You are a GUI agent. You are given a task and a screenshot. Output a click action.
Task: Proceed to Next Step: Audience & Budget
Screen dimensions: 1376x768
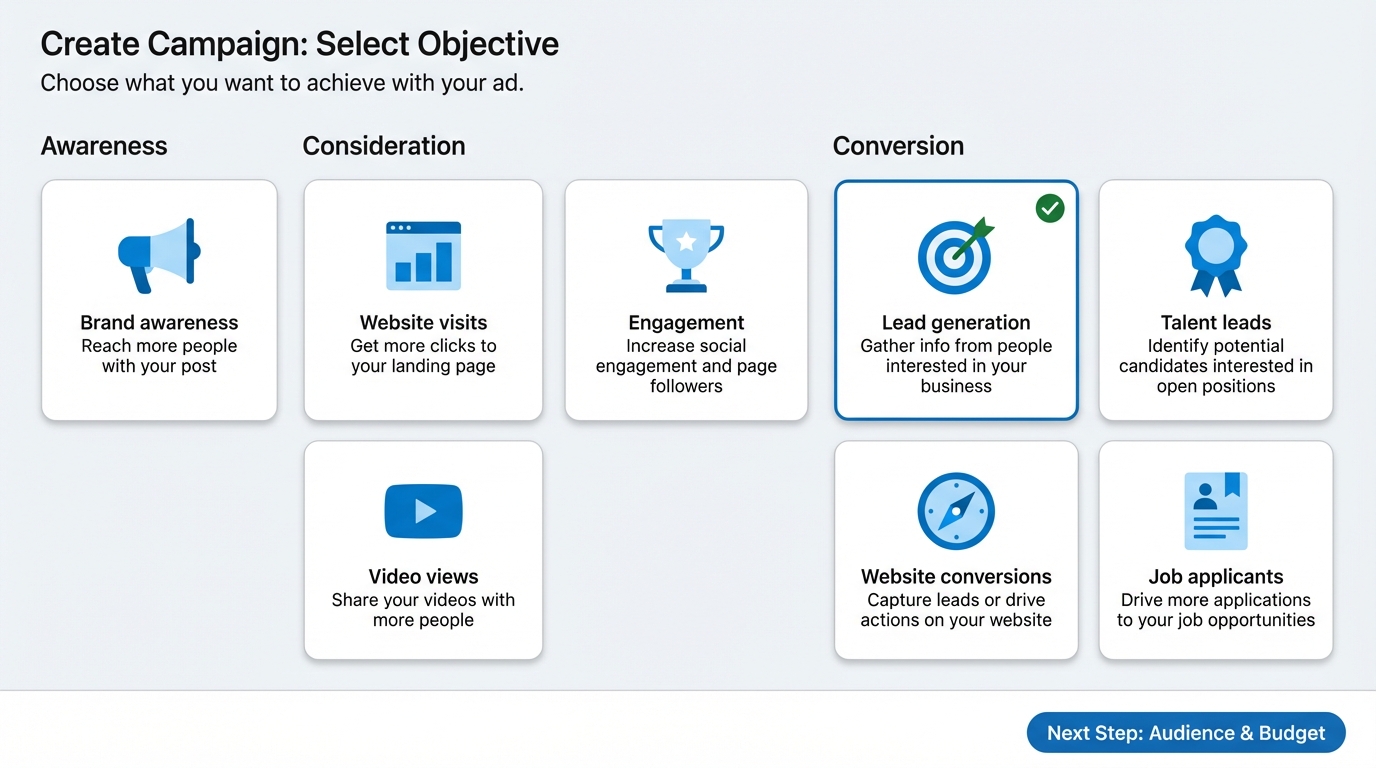pos(1186,733)
